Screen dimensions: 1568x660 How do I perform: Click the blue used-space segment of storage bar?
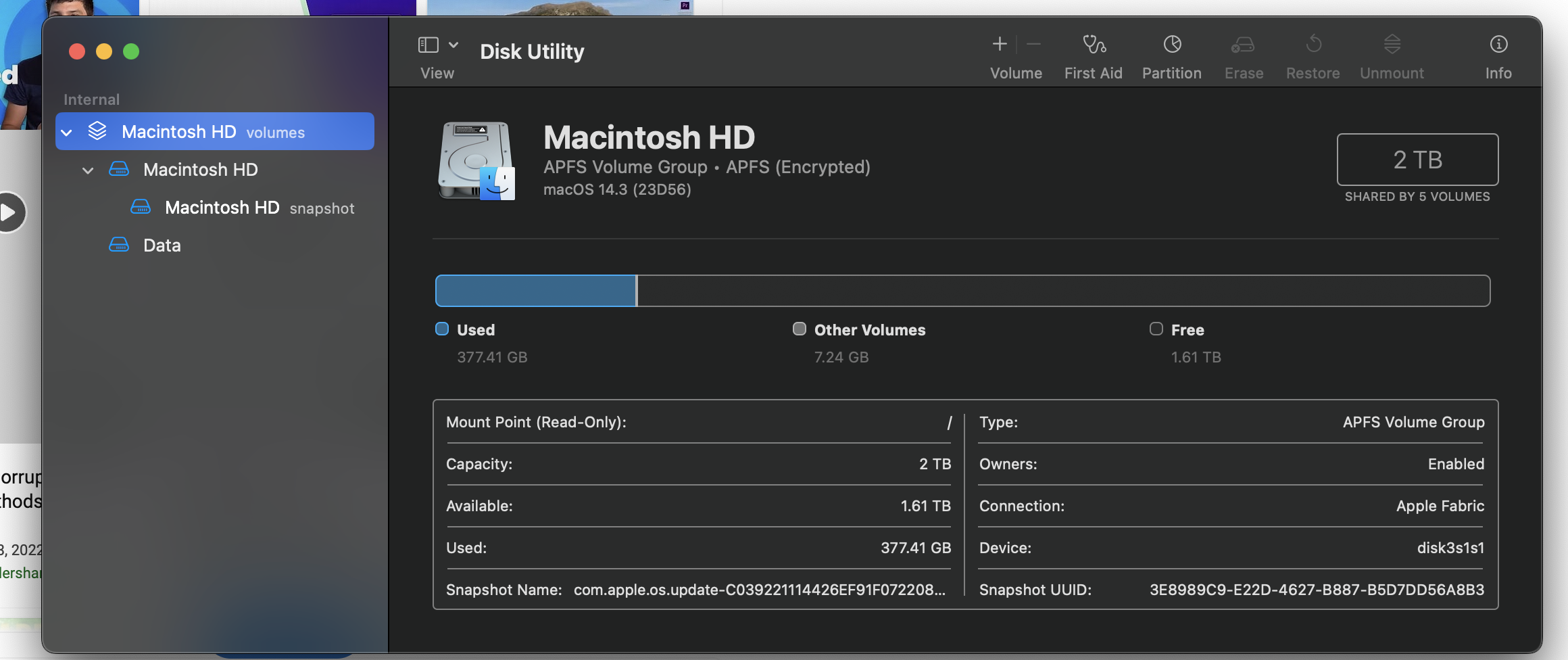pyautogui.click(x=534, y=290)
